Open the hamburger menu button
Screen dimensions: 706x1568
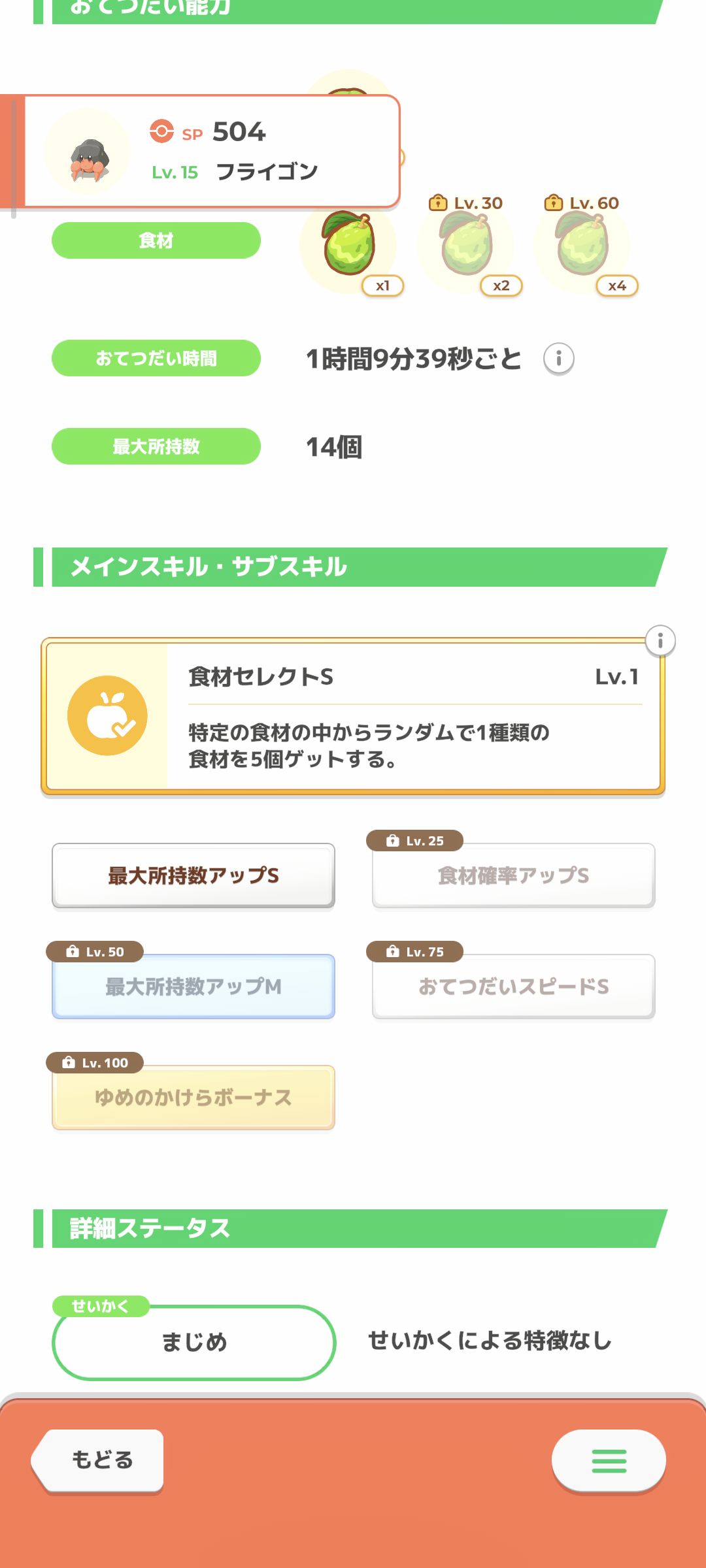tap(609, 1461)
